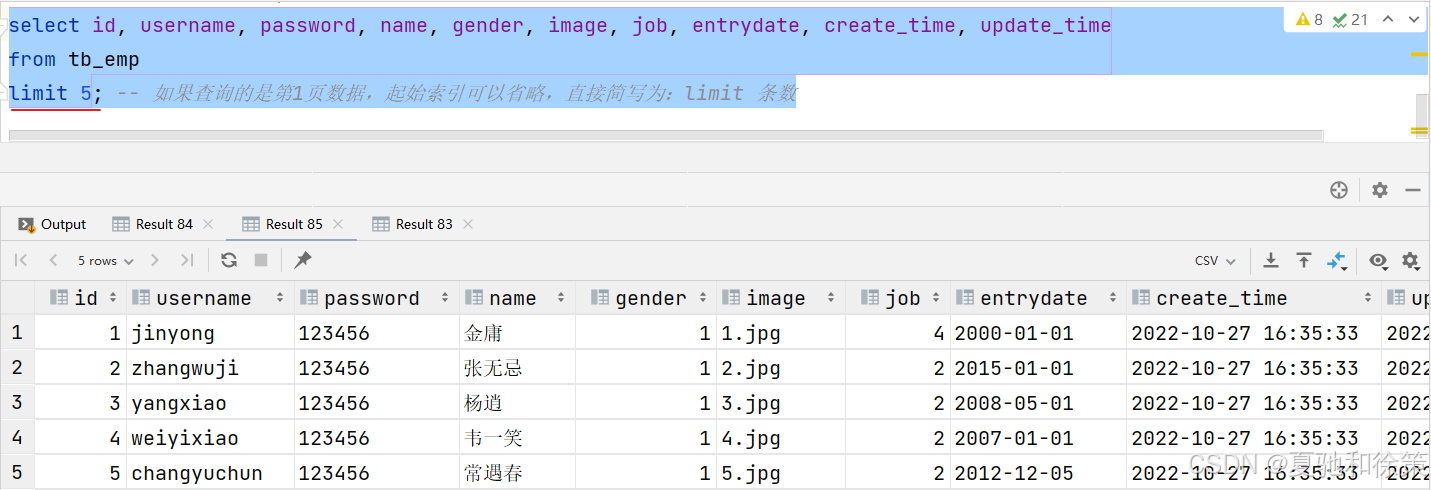The height and width of the screenshot is (490, 1431).
Task: Select the name cell '金庸'
Action: 517,333
